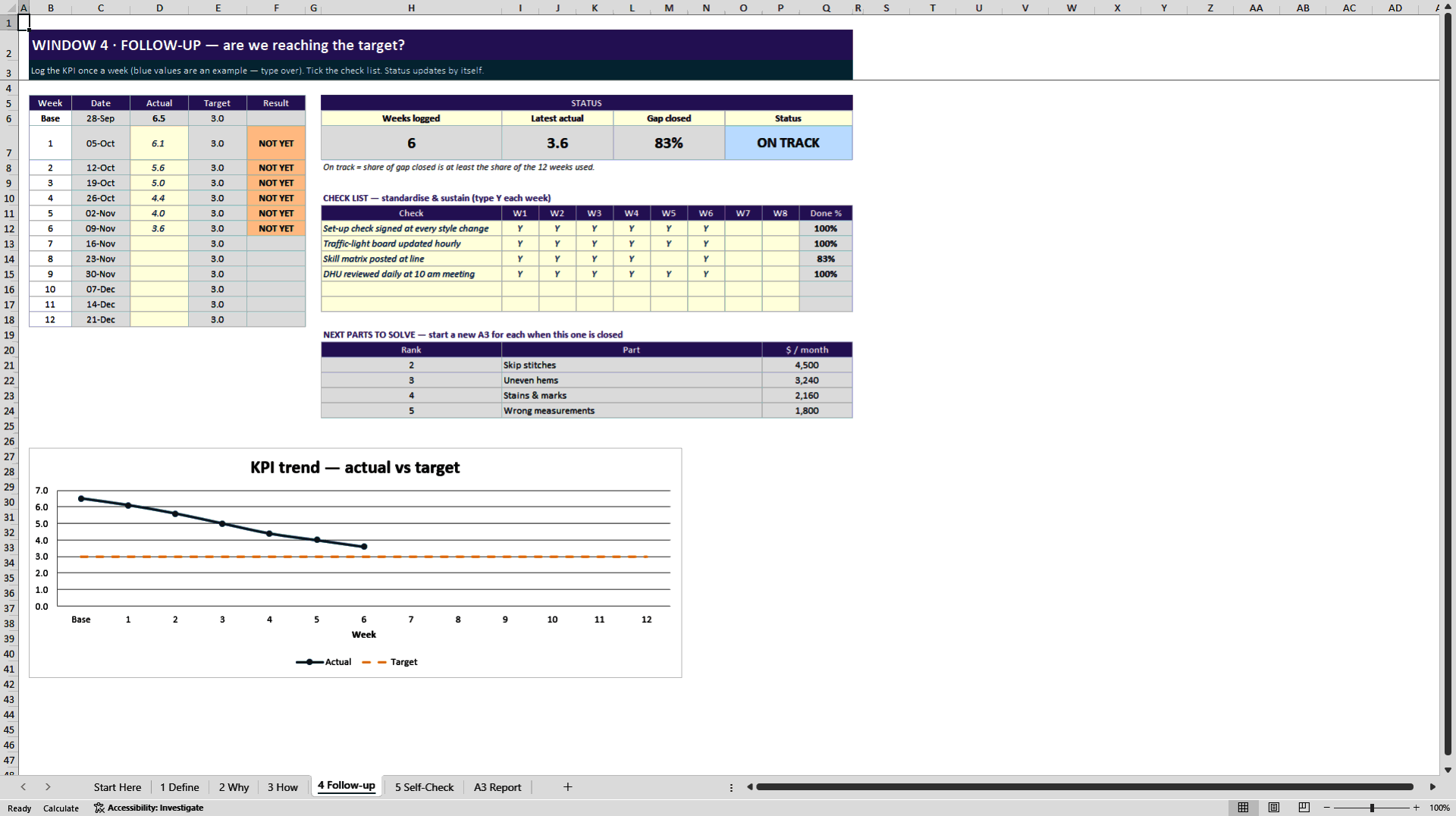The height and width of the screenshot is (816, 1456).
Task: Click the Skip stitches part cell
Action: (x=632, y=365)
